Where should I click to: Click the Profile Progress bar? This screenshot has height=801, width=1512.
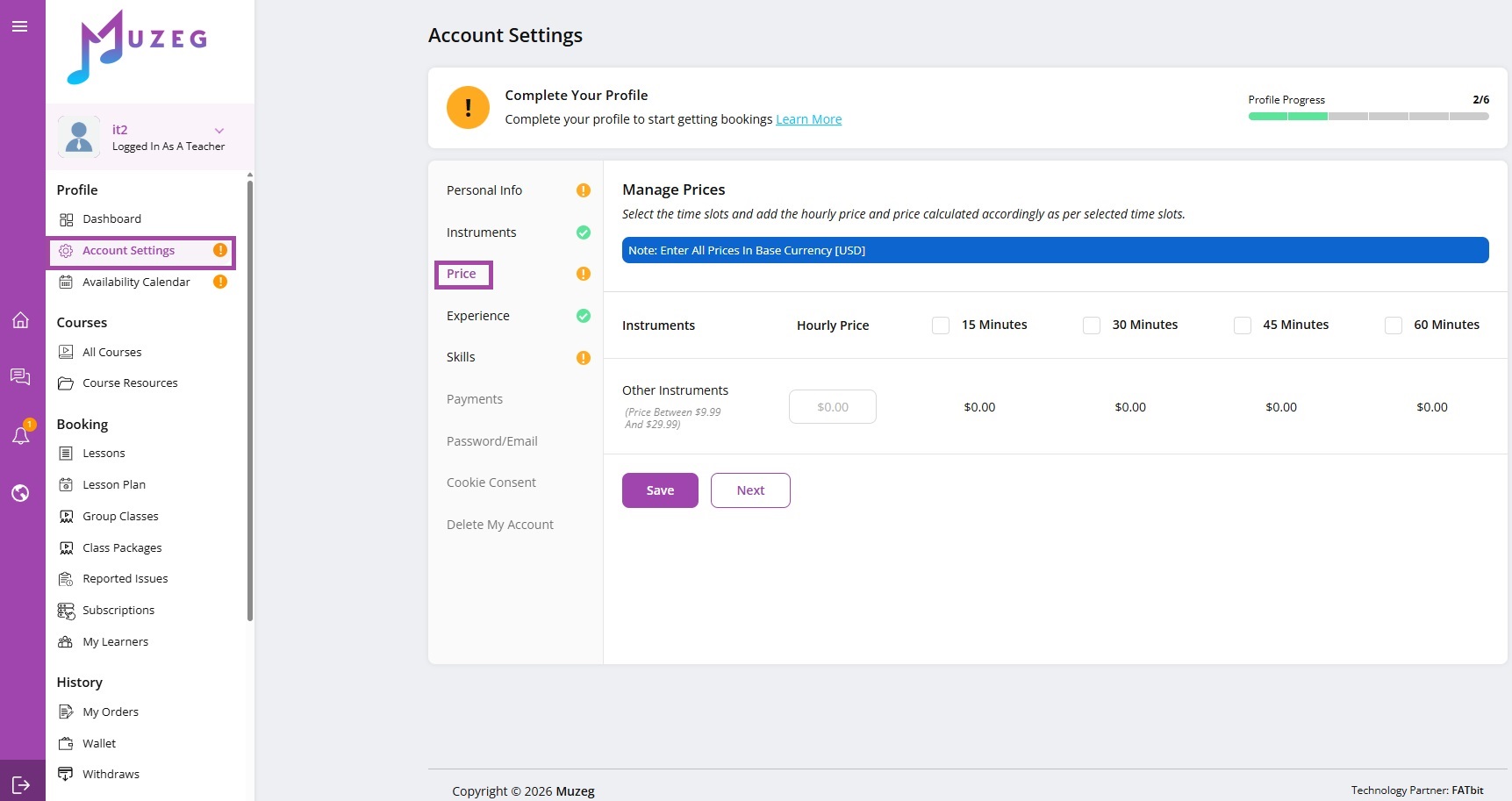tap(1368, 116)
